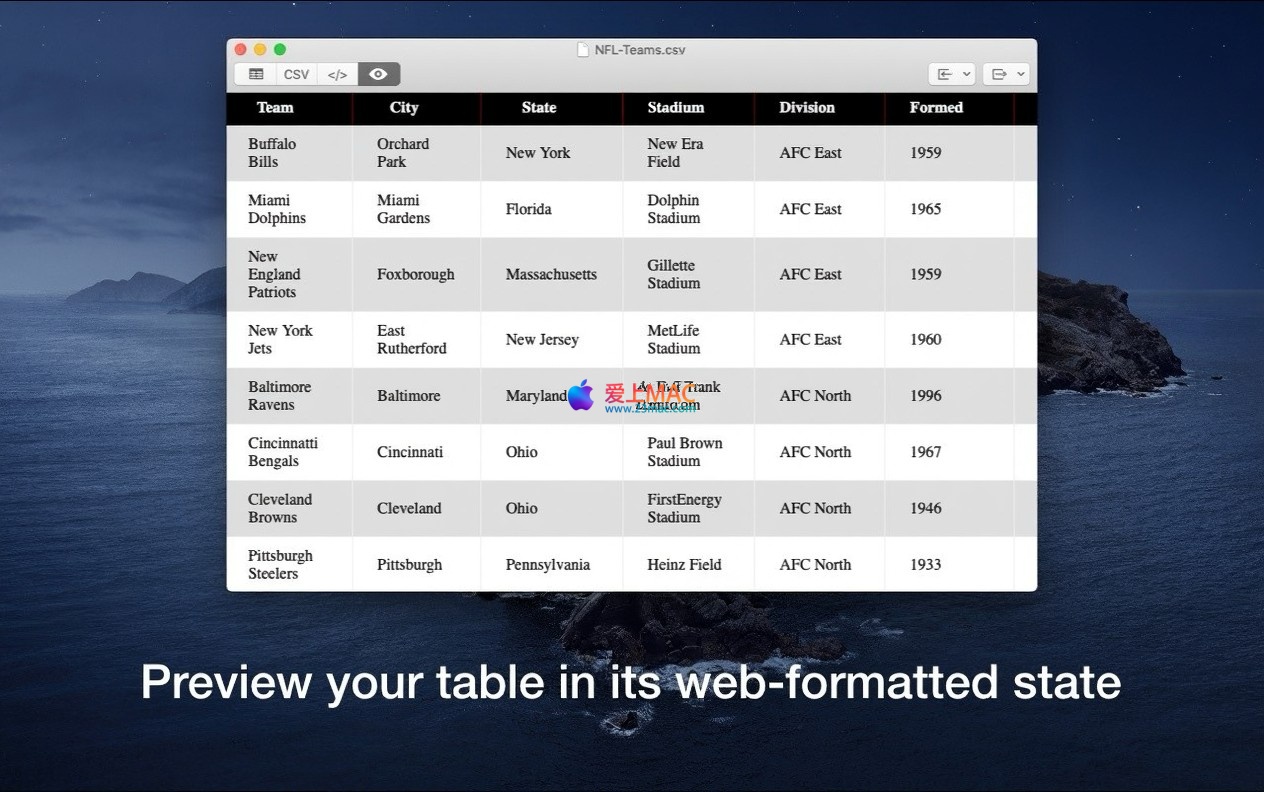This screenshot has height=792, width=1264.
Task: Open the import dropdown menu
Action: coord(951,74)
